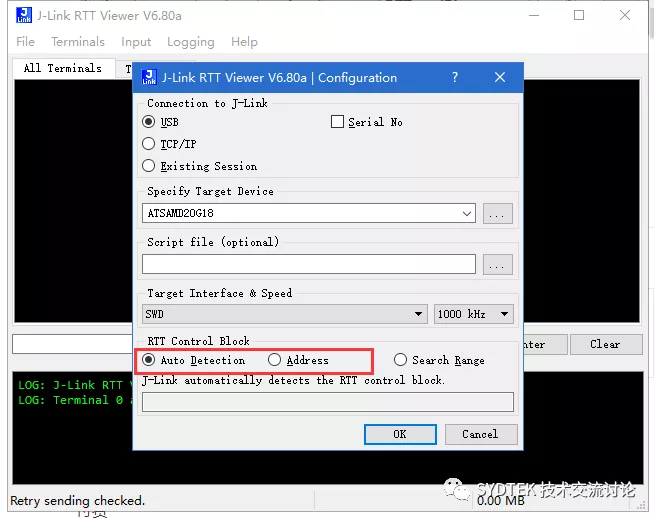656x519 pixels.
Task: Expand the ATSAMD20G18 target device dropdown
Action: click(467, 214)
